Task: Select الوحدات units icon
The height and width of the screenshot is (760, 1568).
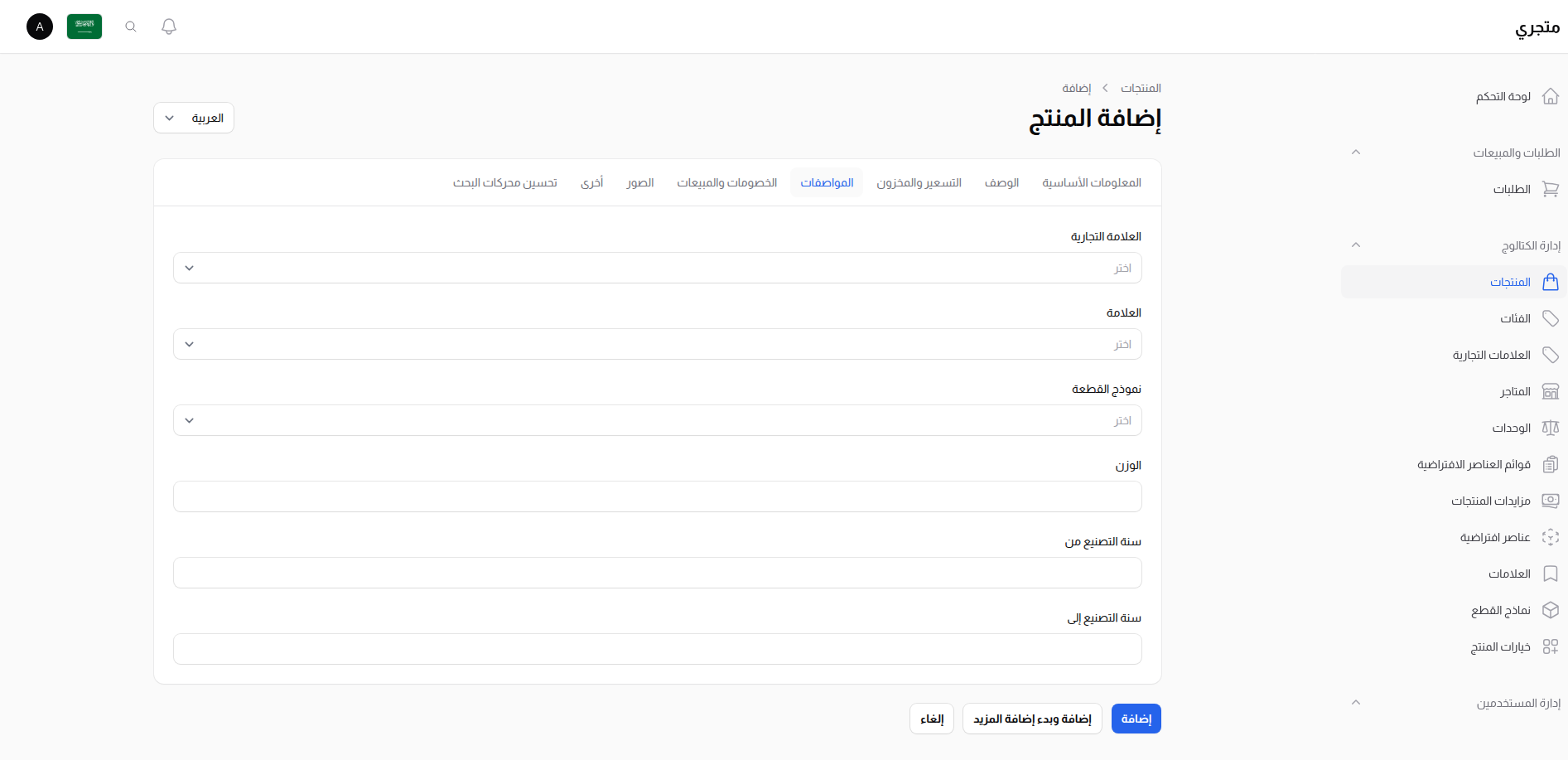Action: (1551, 428)
